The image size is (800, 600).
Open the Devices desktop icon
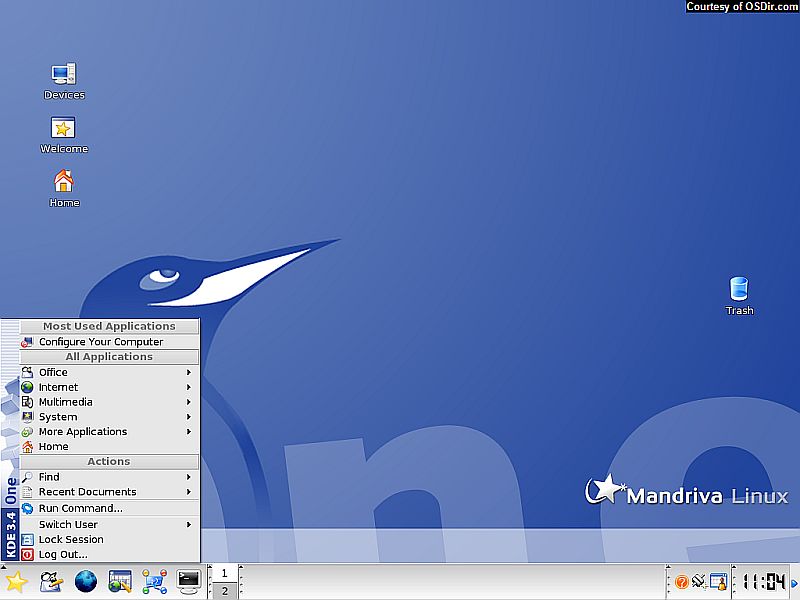pos(64,81)
